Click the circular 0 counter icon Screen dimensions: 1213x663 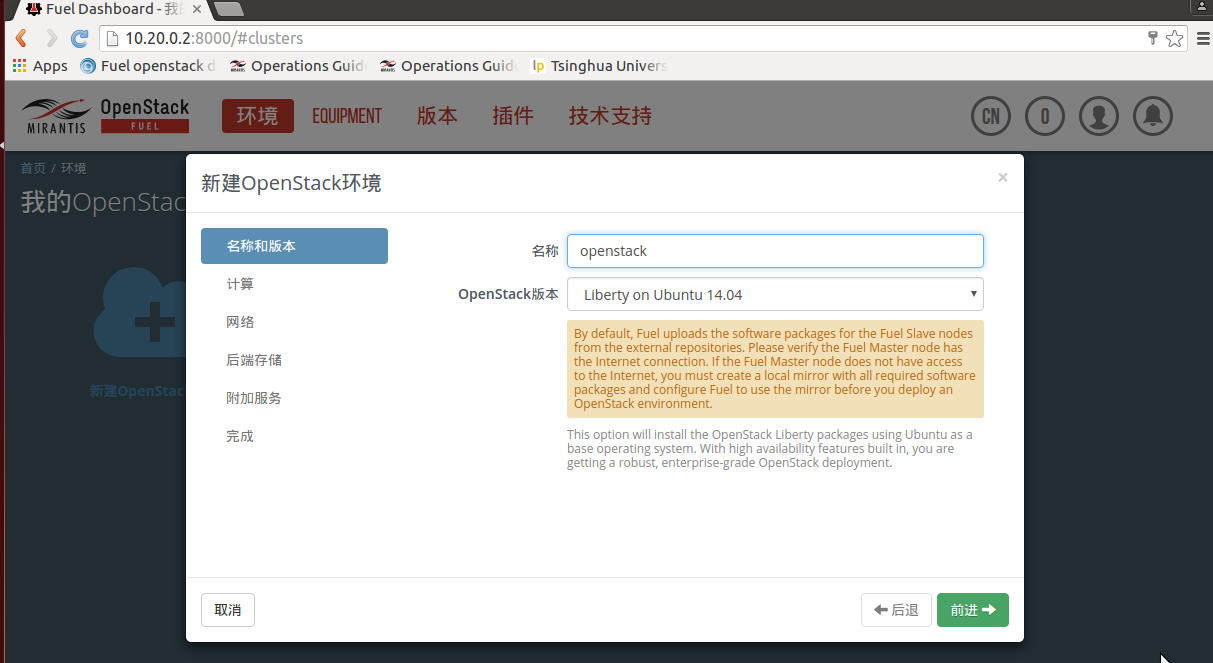click(1045, 116)
